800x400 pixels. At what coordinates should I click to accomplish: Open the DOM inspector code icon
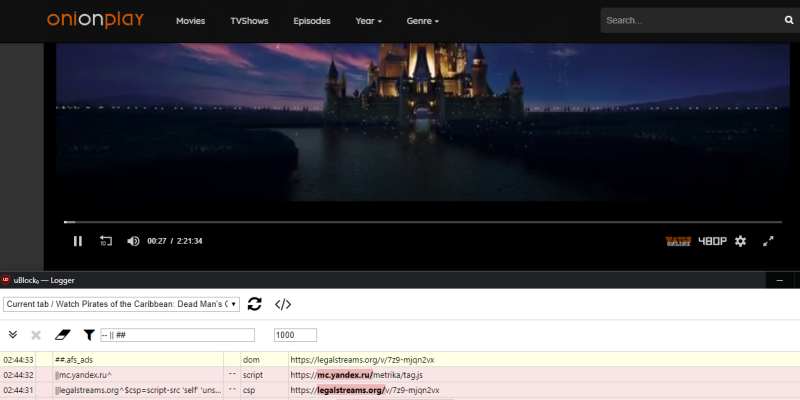tap(283, 304)
